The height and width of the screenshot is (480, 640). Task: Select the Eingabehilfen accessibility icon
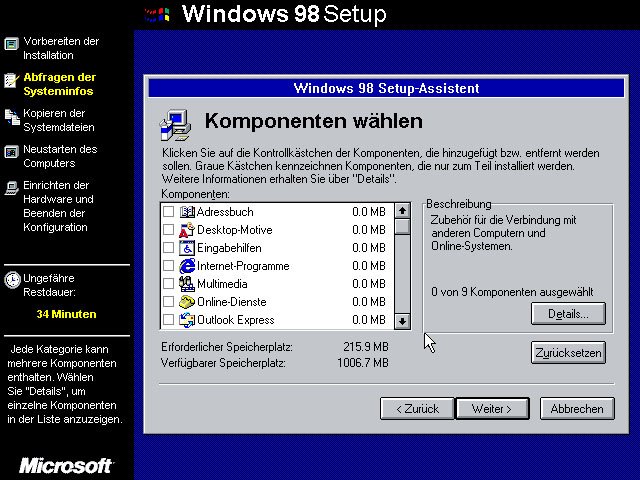pos(187,248)
